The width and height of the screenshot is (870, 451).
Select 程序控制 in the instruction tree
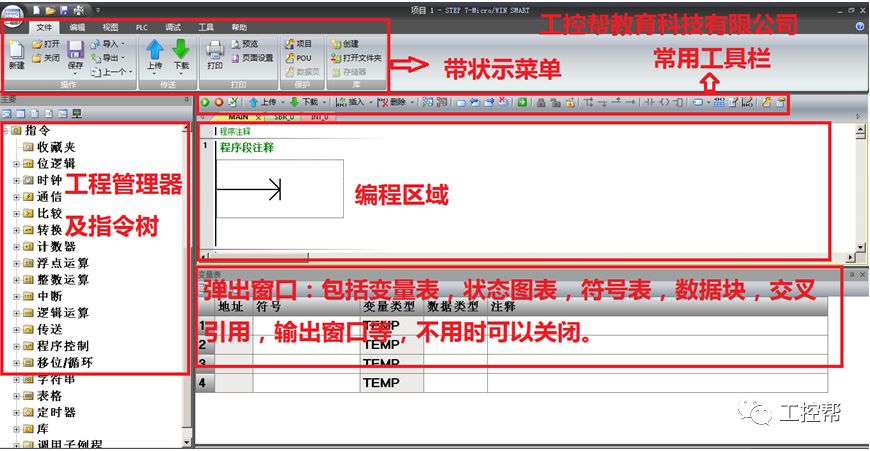coord(63,346)
